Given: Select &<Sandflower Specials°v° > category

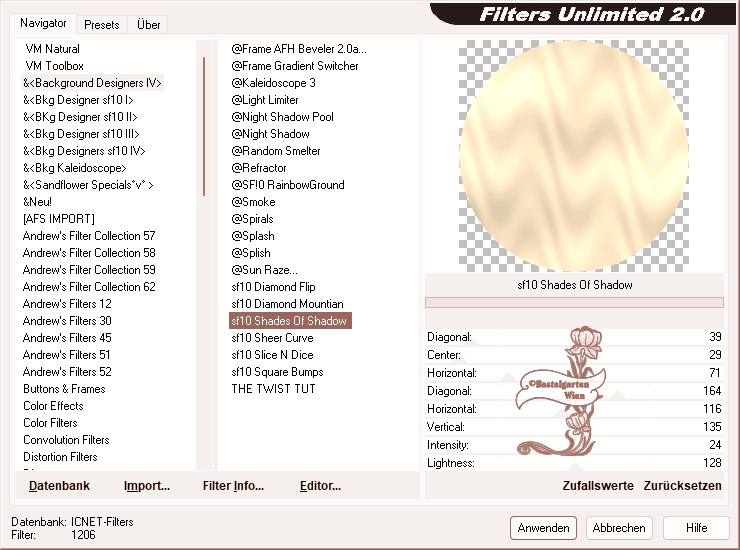Looking at the screenshot, I should click(88, 185).
